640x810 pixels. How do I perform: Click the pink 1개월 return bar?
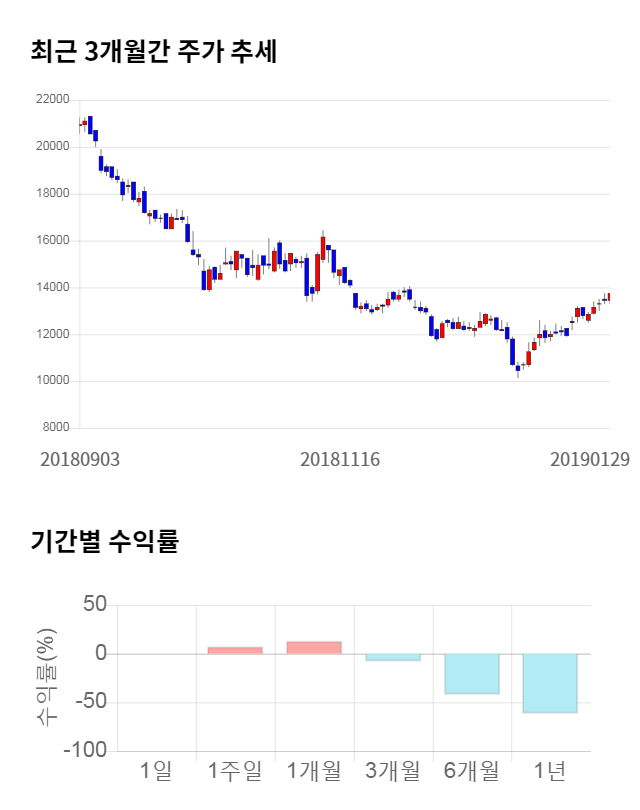[x=314, y=648]
